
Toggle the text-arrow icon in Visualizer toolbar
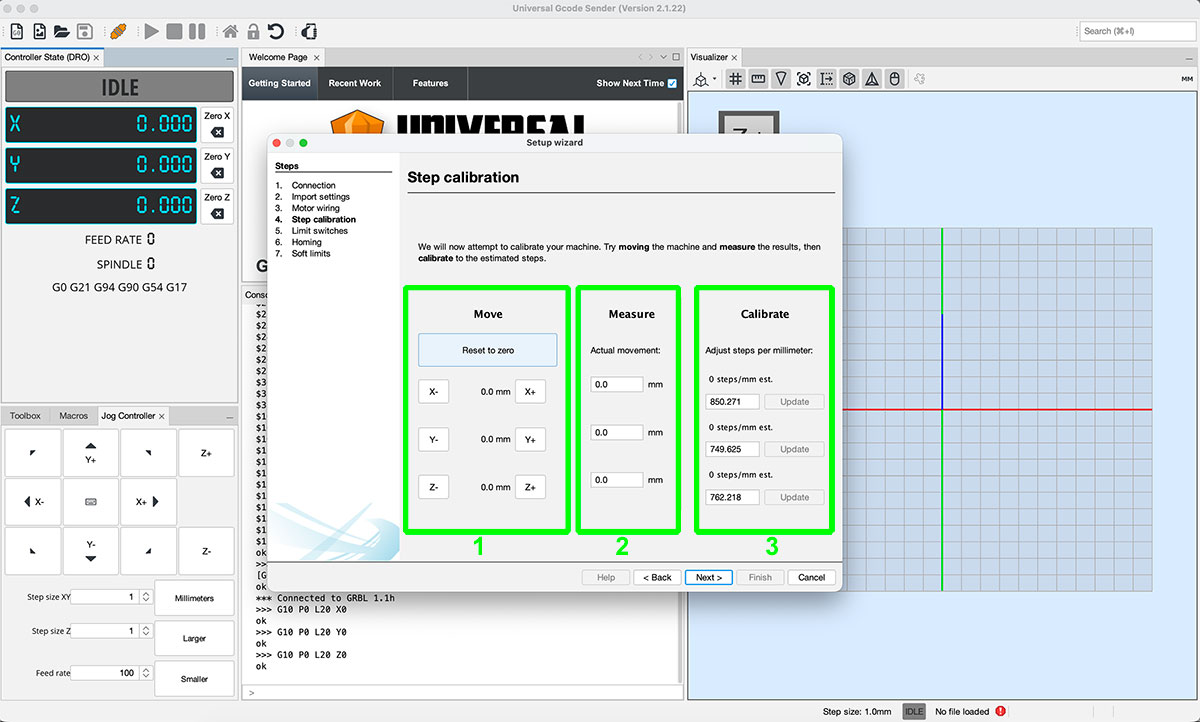[x=827, y=79]
